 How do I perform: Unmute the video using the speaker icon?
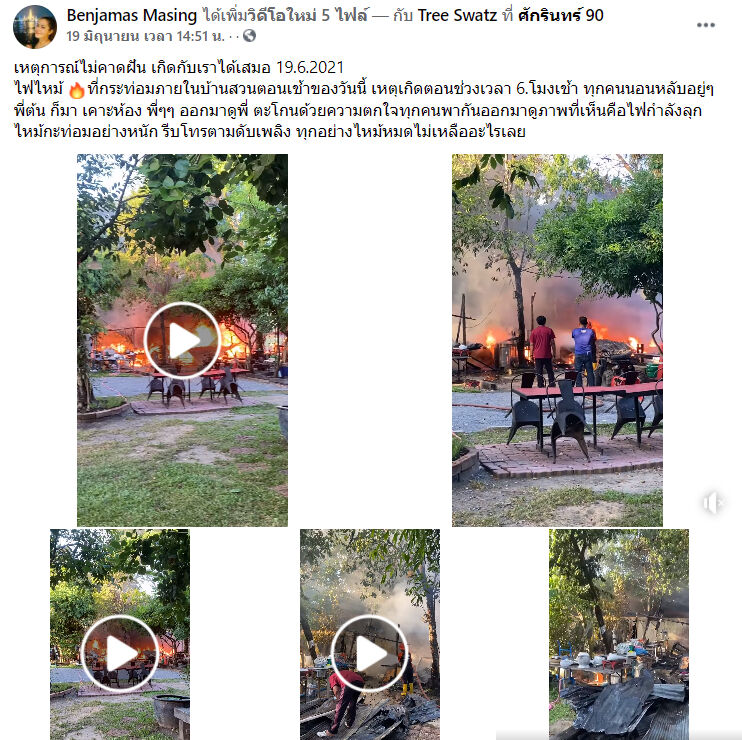(713, 502)
